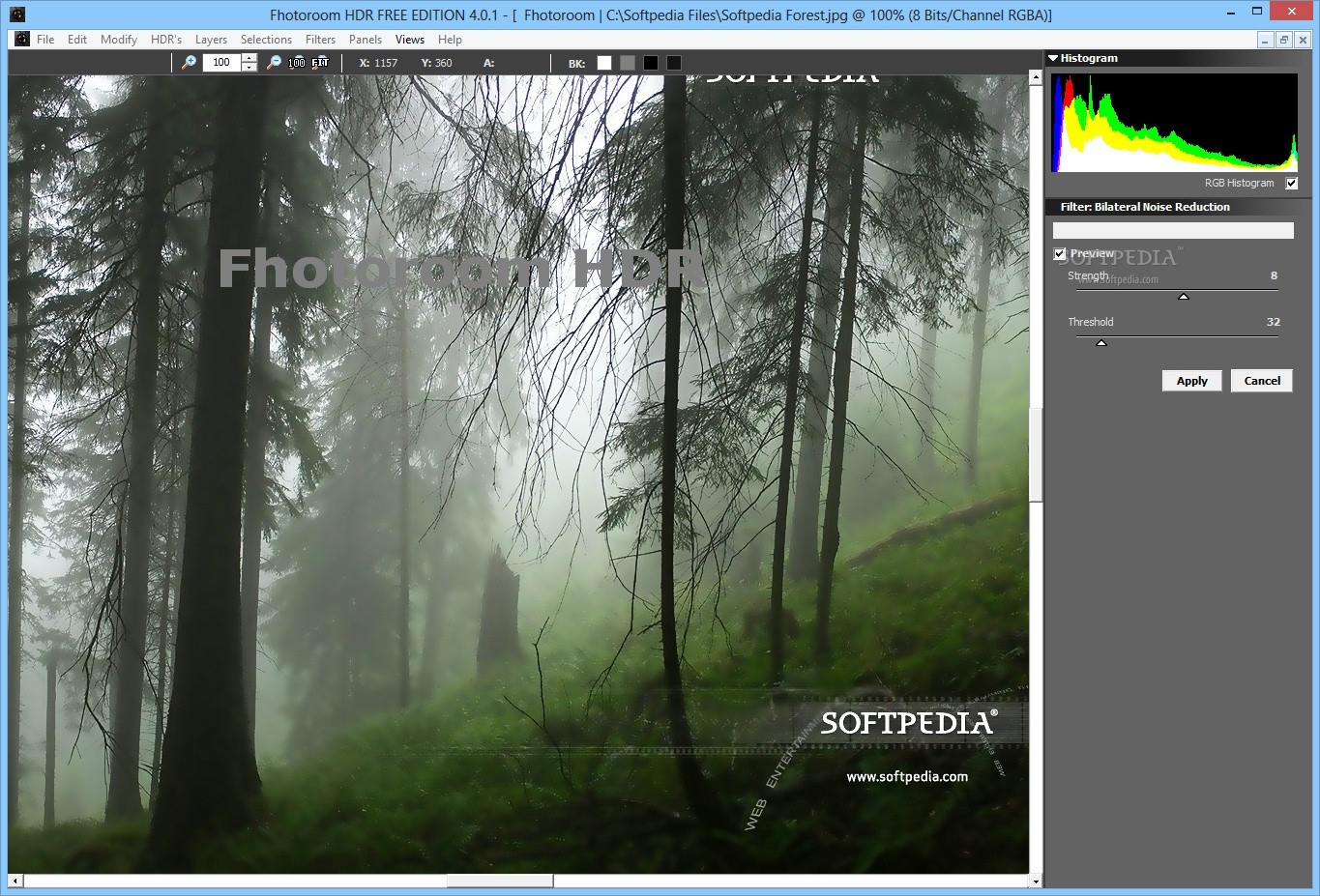The image size is (1320, 896).
Task: Restore the inner document window
Action: (x=1284, y=40)
